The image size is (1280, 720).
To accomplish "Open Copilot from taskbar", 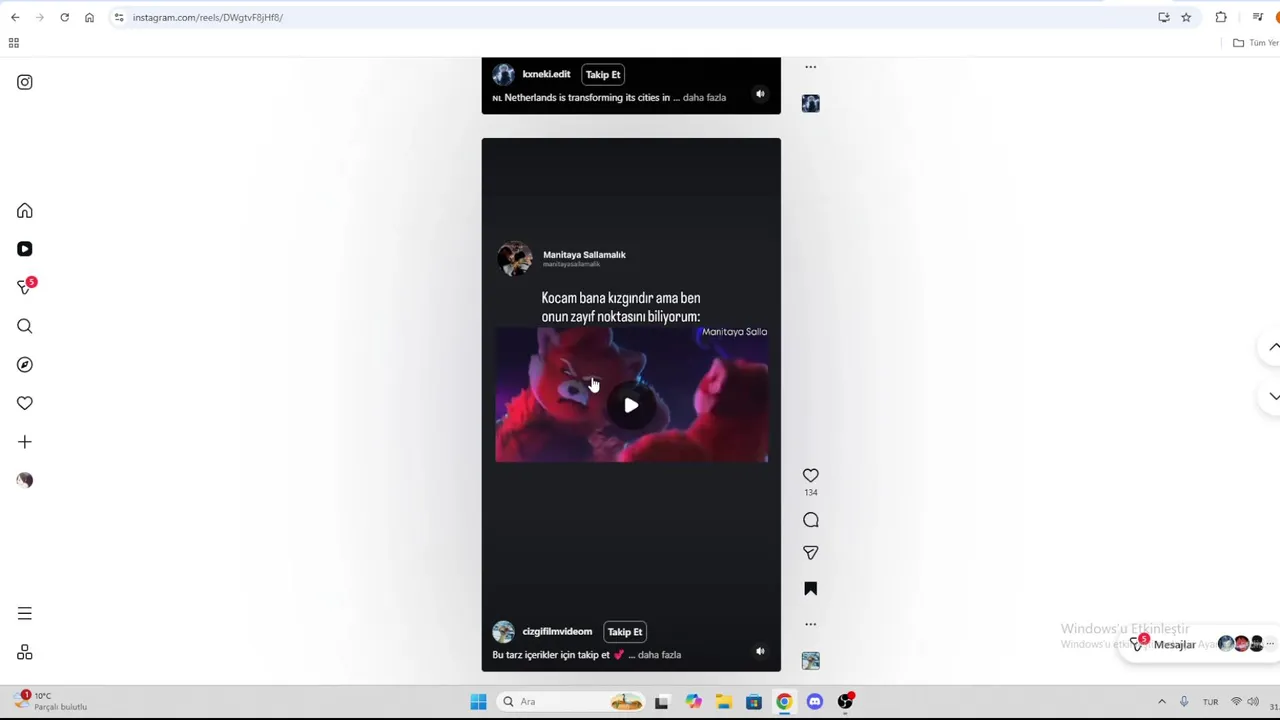I will [x=693, y=702].
